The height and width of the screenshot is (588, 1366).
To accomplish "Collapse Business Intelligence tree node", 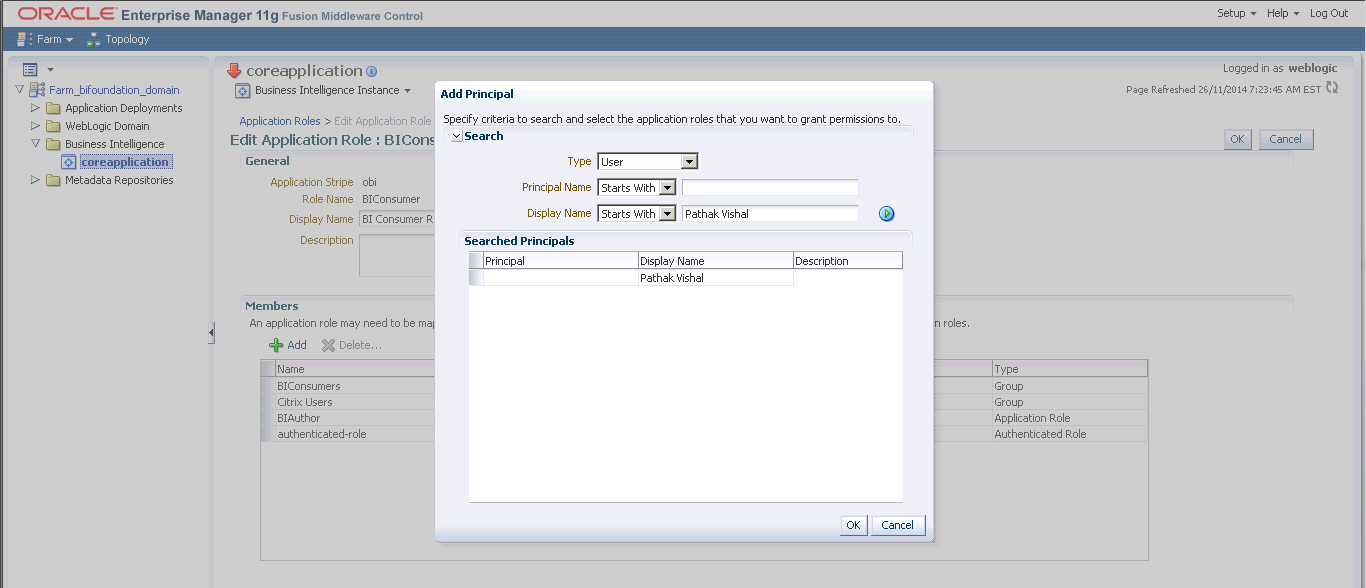I will [36, 144].
